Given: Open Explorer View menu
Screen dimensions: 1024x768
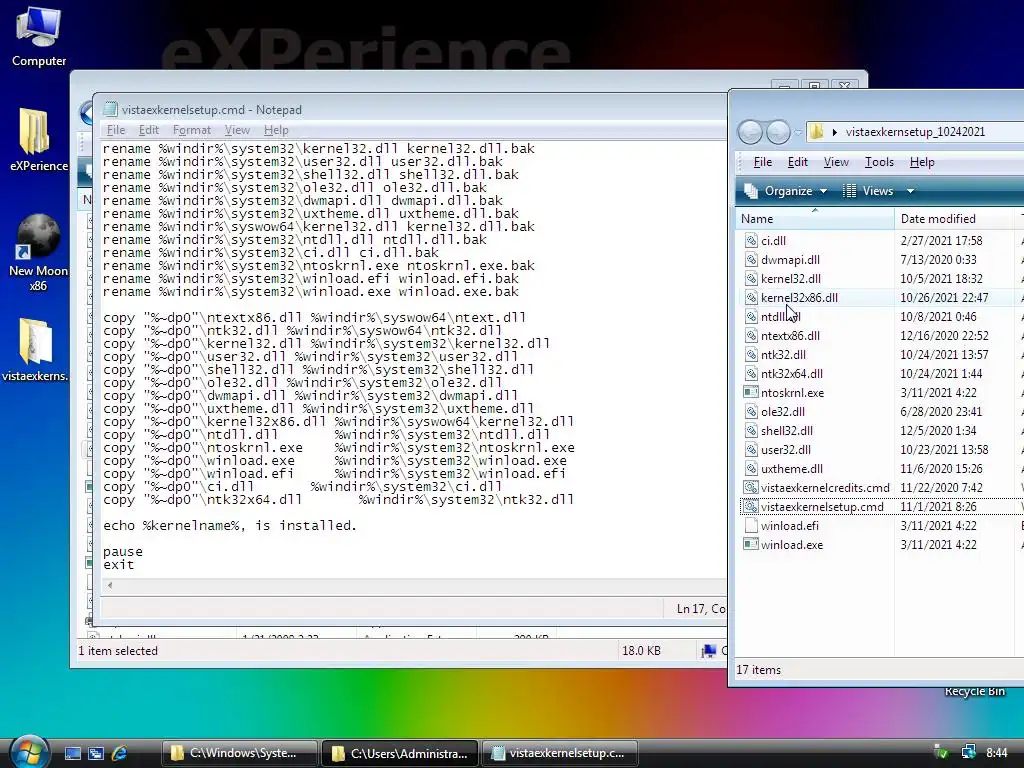Looking at the screenshot, I should [x=836, y=162].
